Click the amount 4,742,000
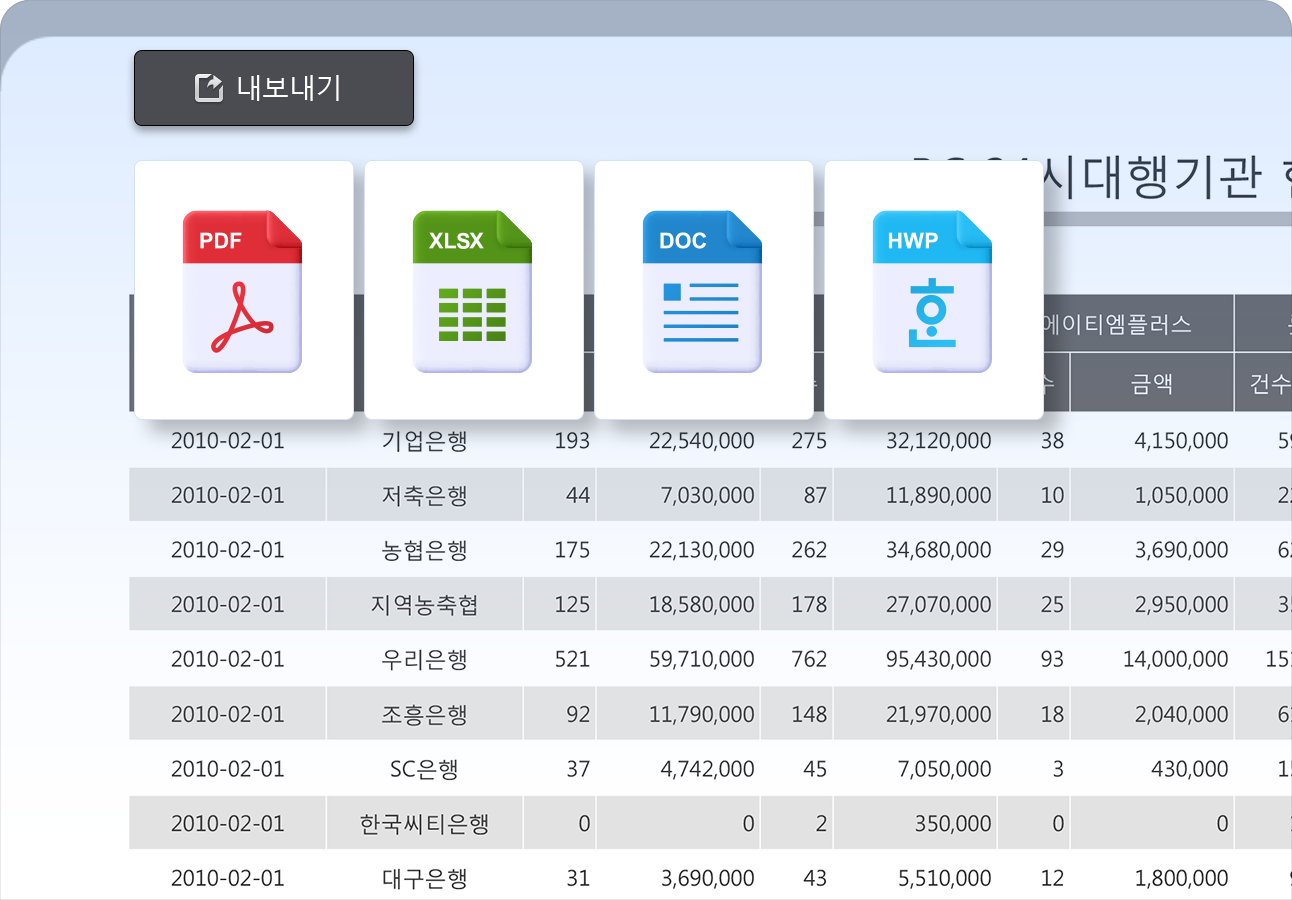This screenshot has height=900, width=1292. pyautogui.click(x=707, y=770)
